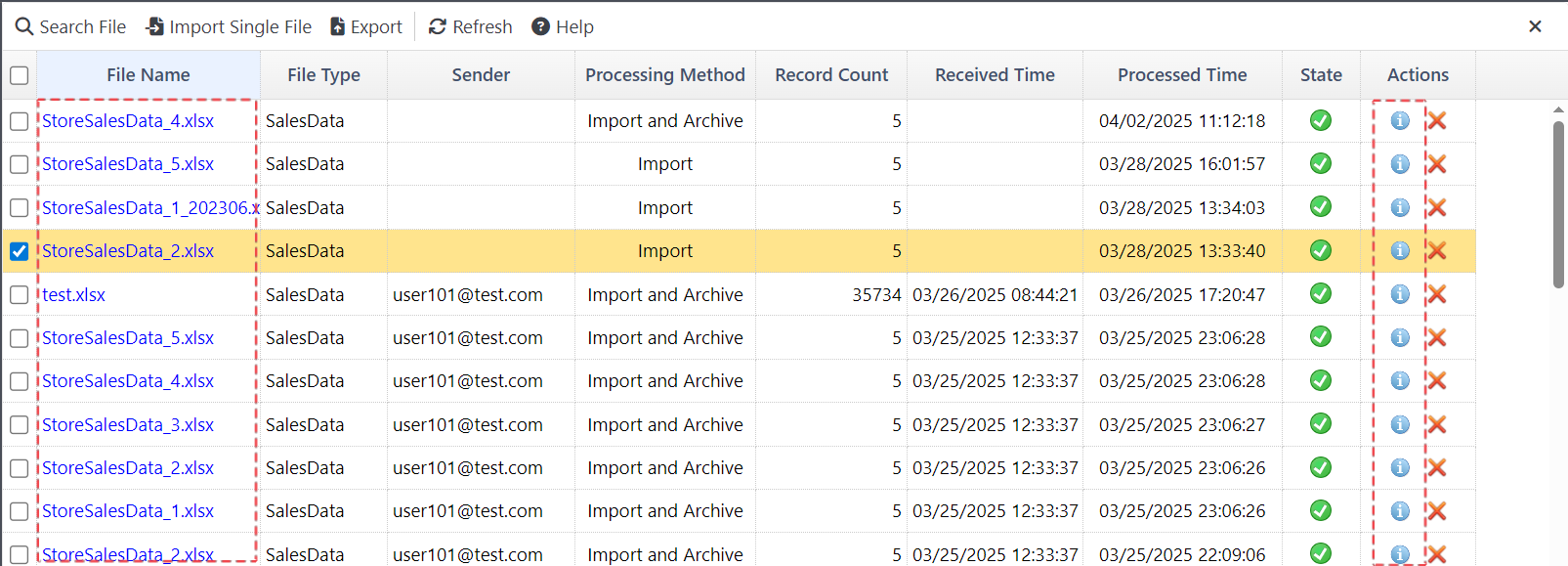Uncheck the selected StoreSalesData_2.xlsx checkbox
Viewport: 1568px width, 566px height.
click(x=20, y=251)
